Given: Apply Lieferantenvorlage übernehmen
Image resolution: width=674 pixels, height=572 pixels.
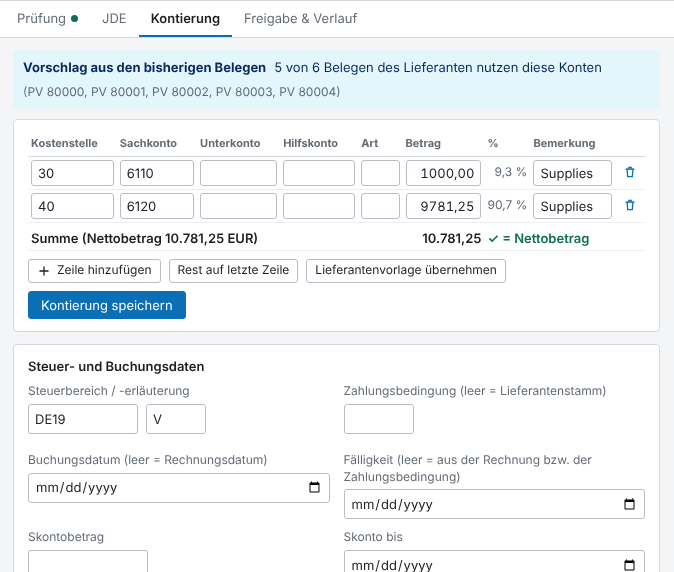Looking at the screenshot, I should (406, 271).
